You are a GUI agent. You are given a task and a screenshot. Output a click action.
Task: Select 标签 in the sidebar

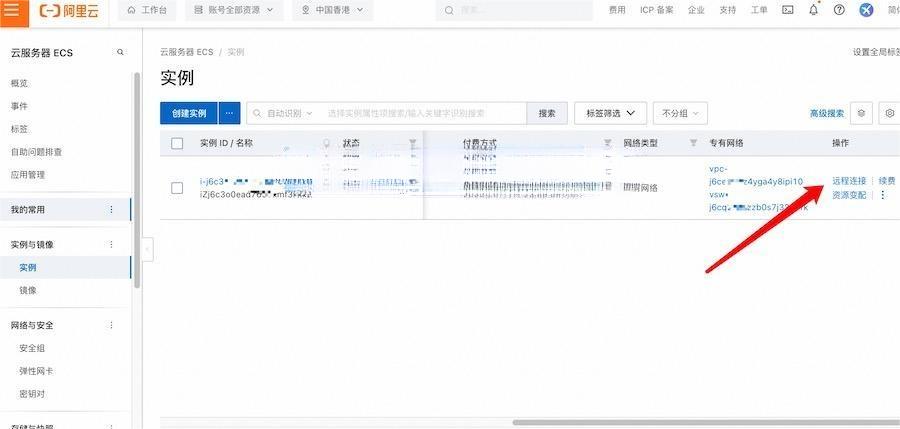[x=20, y=129]
